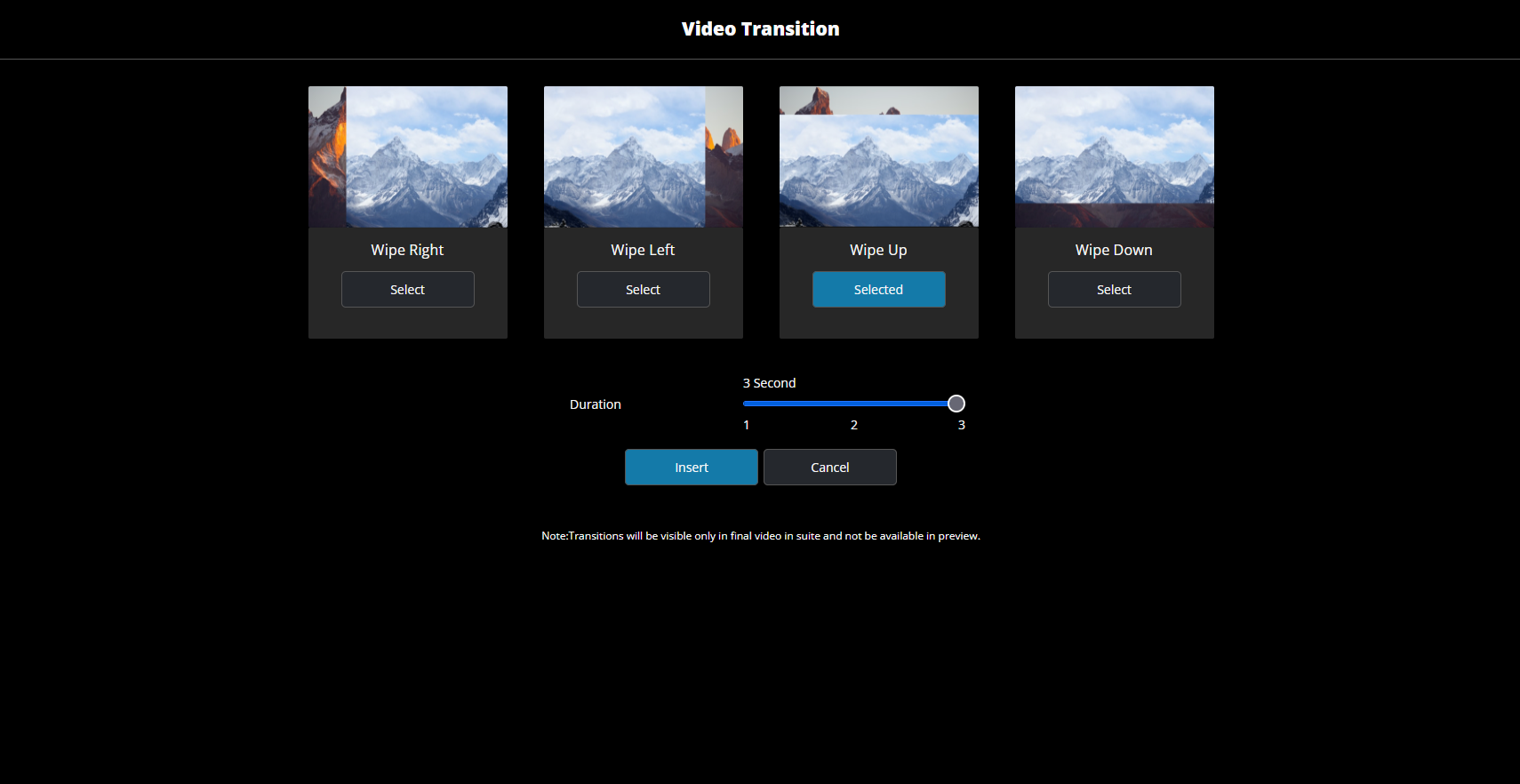The image size is (1520, 784).
Task: Click the blue Selected button under Wipe Up
Action: [878, 290]
